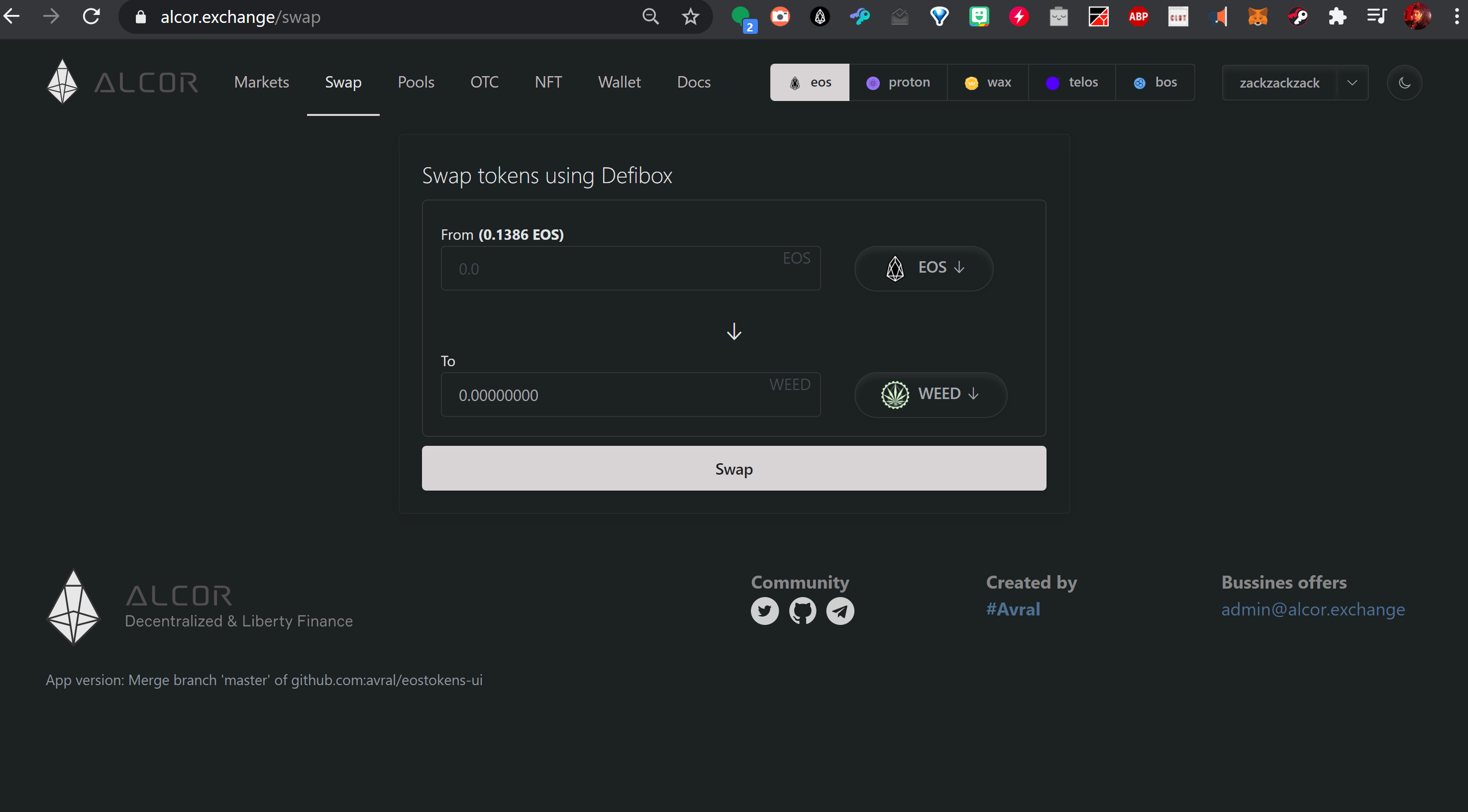Click the To WEED amount field
Screen dimensions: 1468x812
click(631, 395)
